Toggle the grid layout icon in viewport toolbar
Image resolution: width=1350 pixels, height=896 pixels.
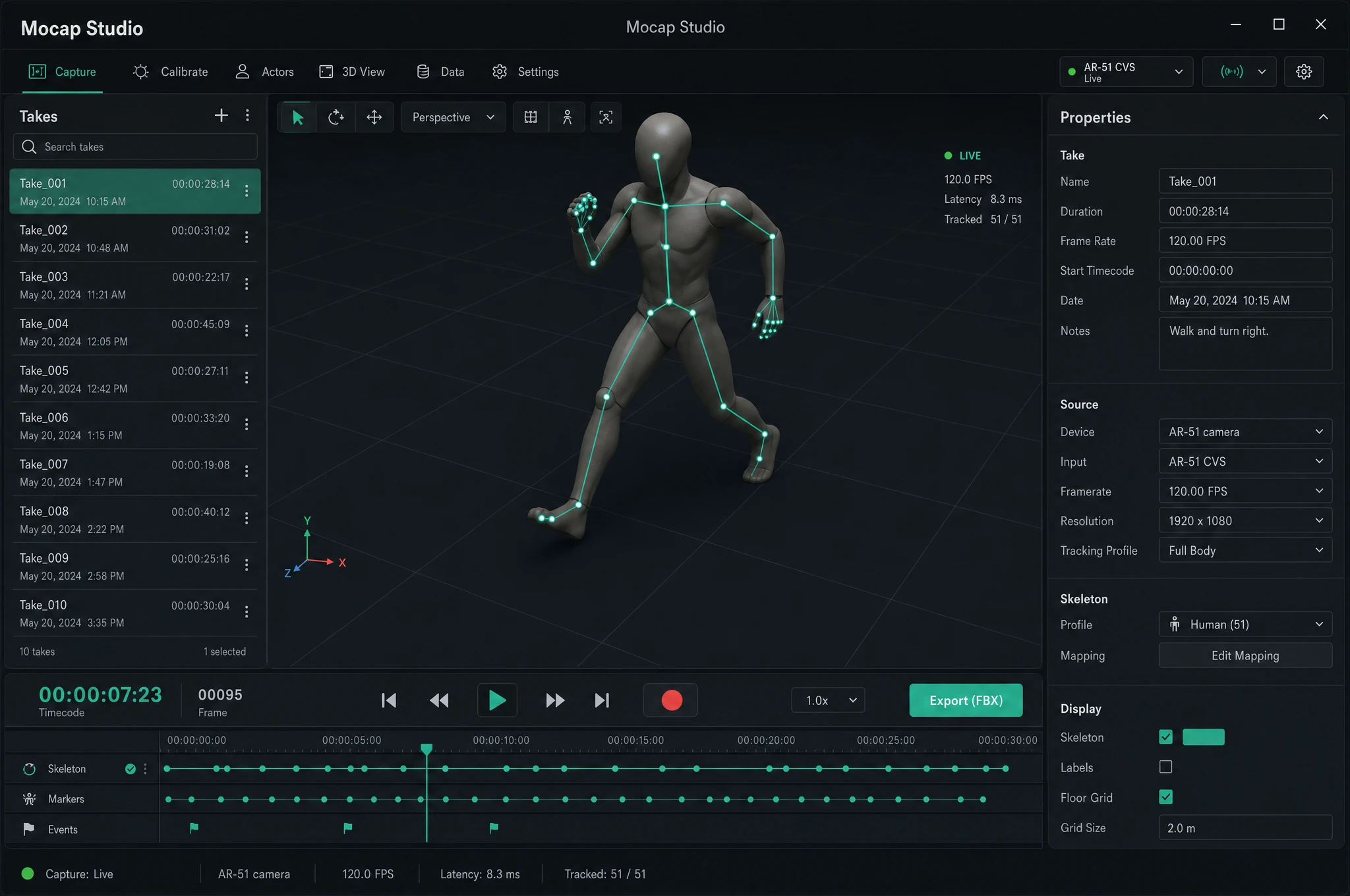tap(531, 117)
